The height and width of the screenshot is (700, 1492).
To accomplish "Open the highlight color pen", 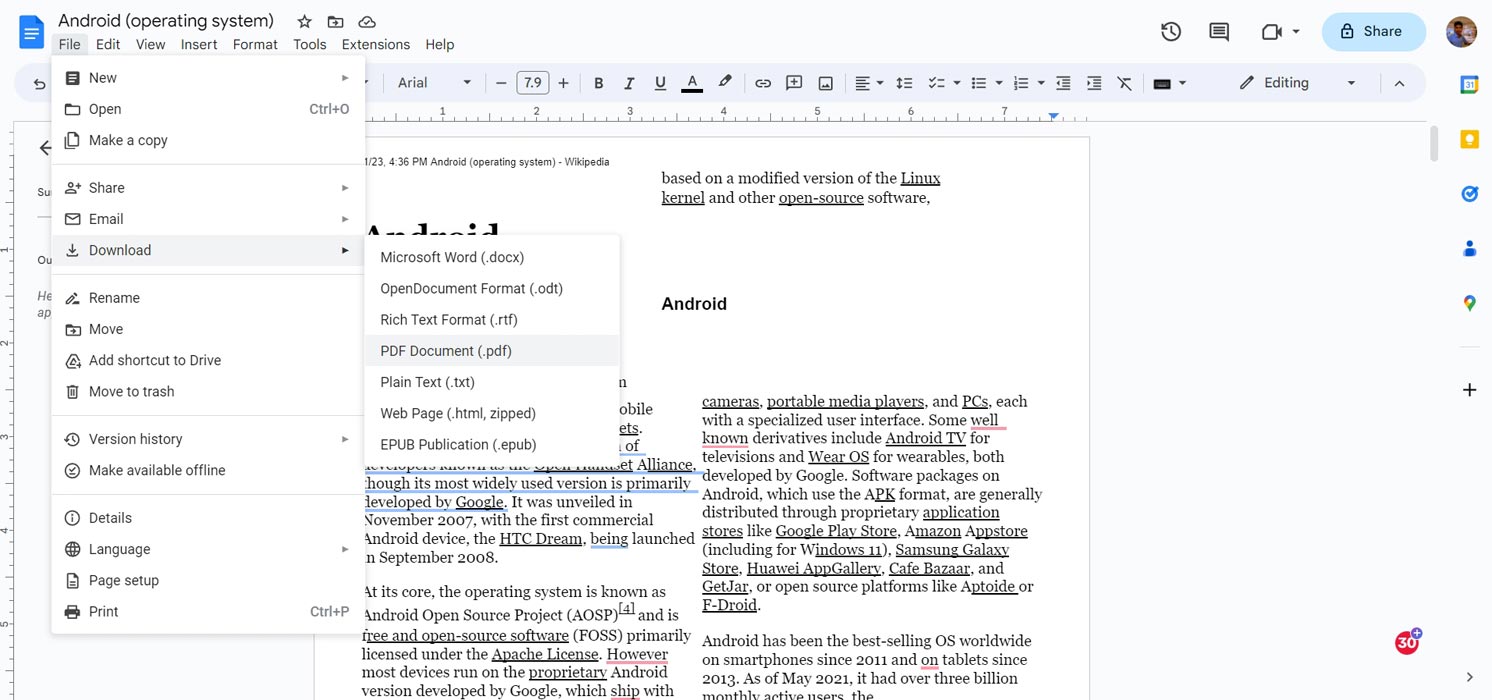I will pos(725,82).
